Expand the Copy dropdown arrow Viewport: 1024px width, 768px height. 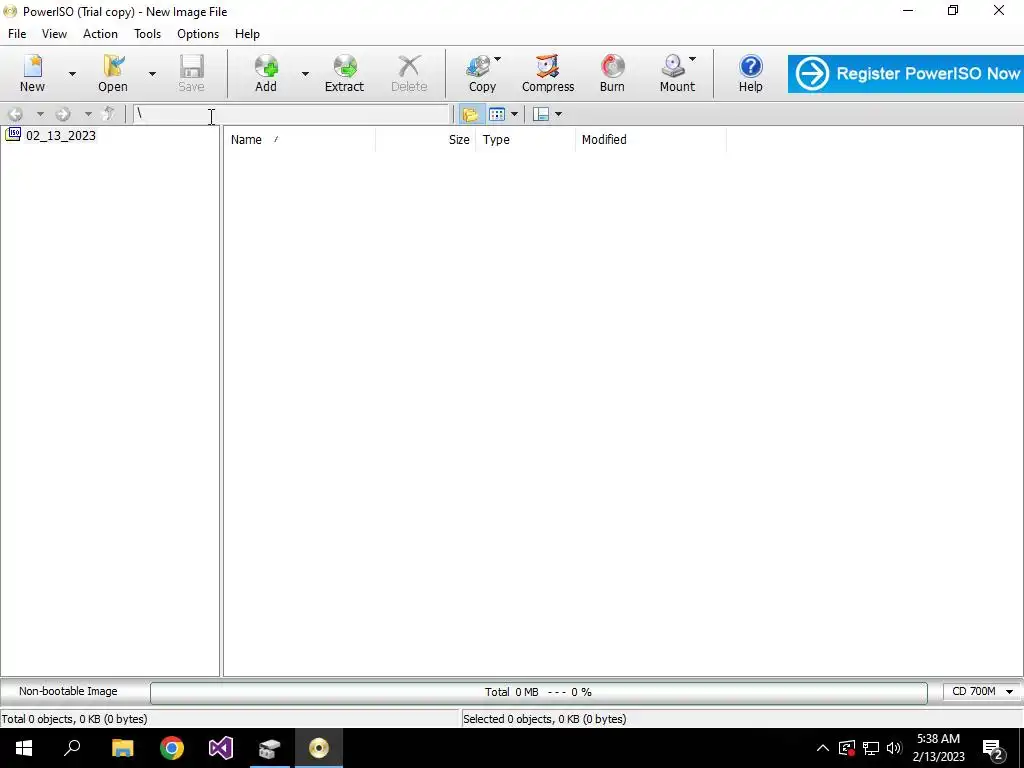(498, 59)
